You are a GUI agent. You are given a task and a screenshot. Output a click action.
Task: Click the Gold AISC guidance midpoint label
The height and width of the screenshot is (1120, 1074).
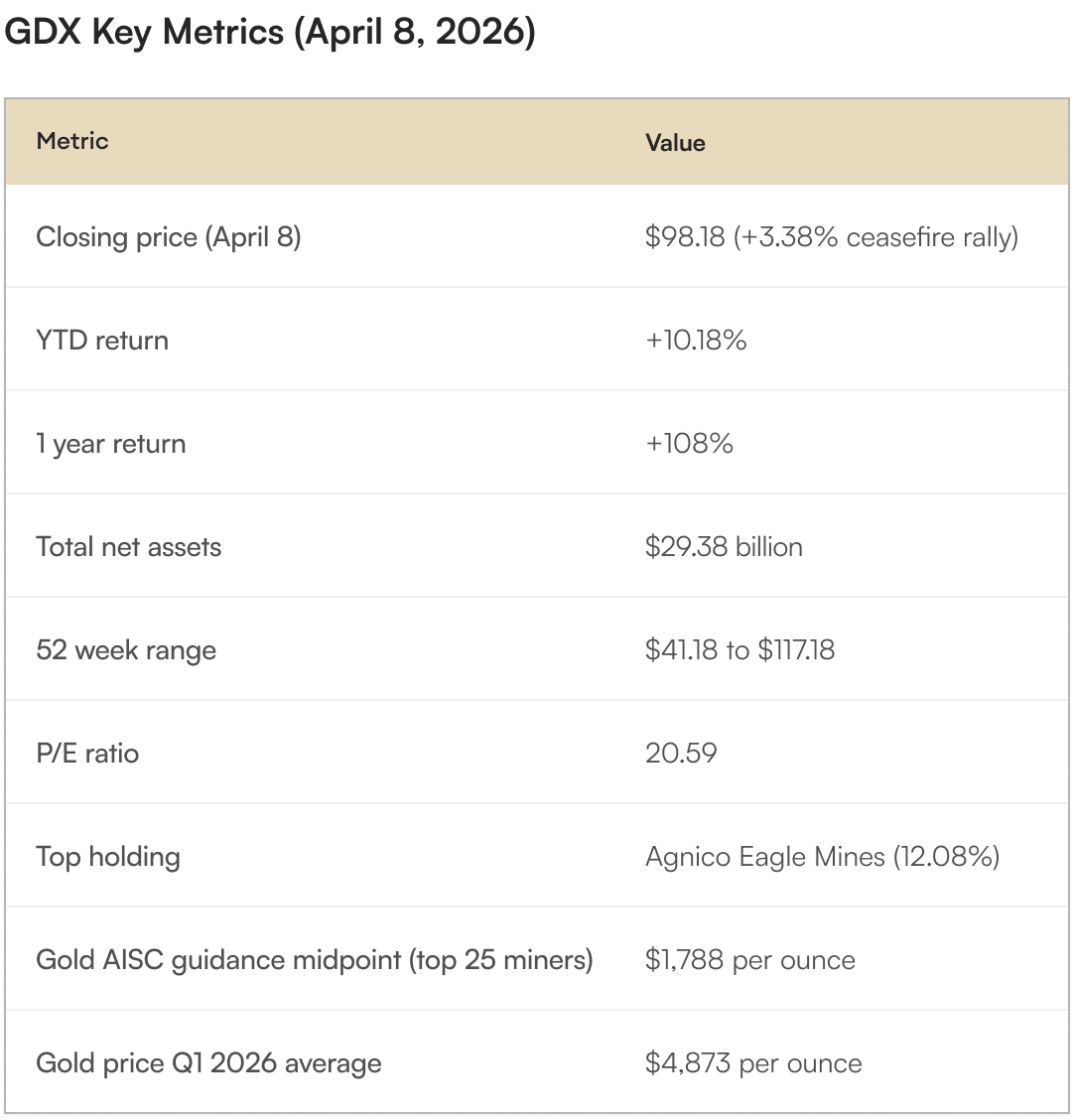[x=315, y=960]
